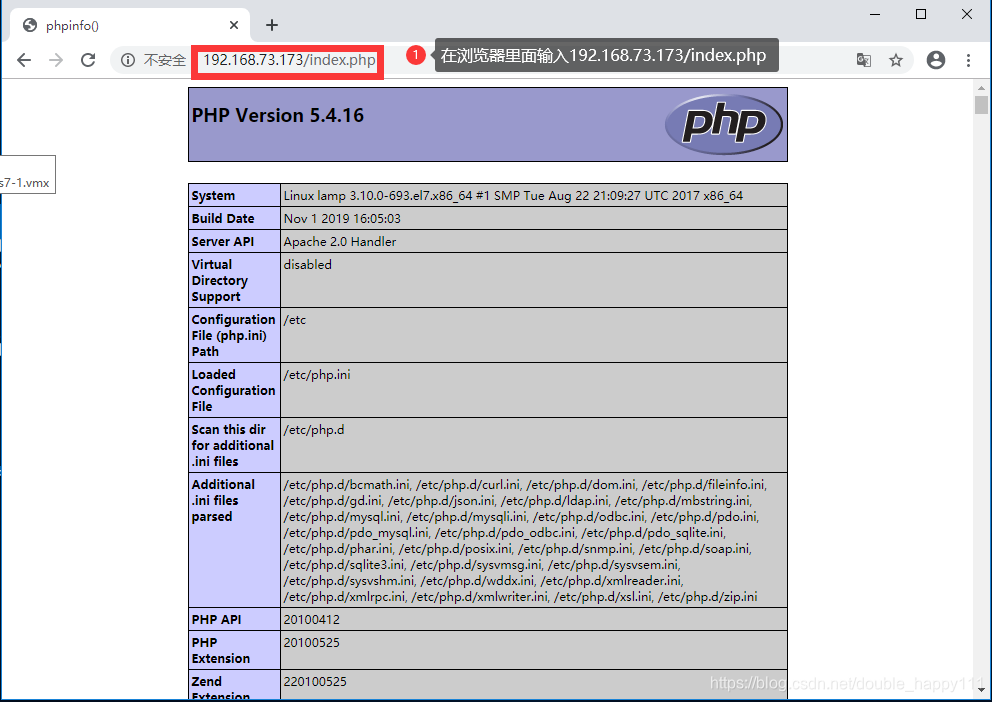The image size is (992, 702).
Task: Click 'Scan this dir for additional .ini files' label
Action: [233, 445]
